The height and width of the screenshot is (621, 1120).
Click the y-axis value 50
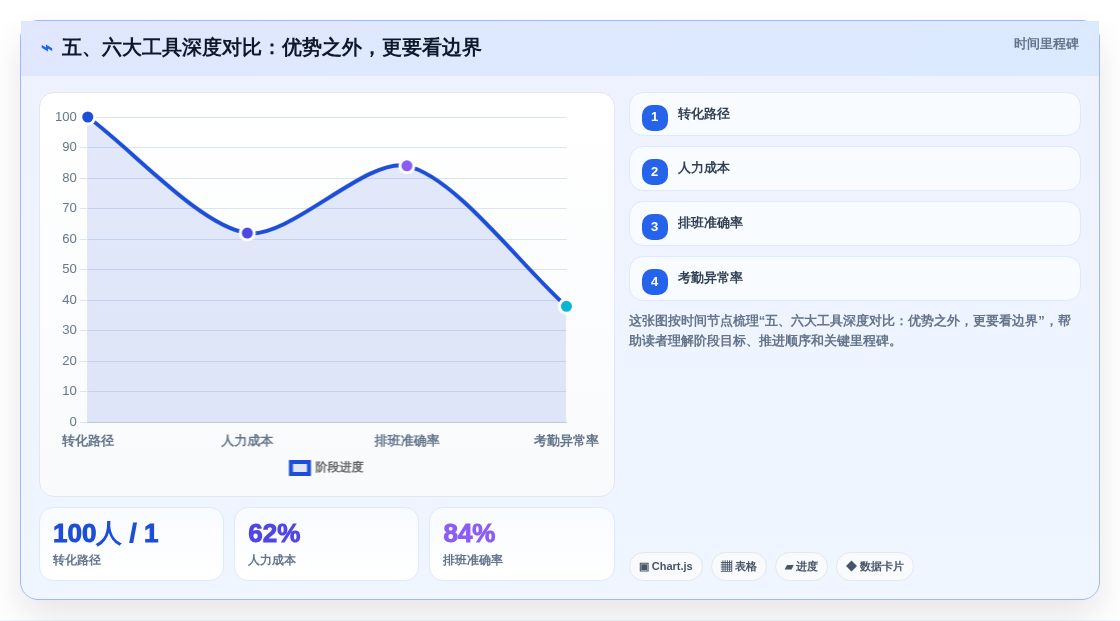[x=69, y=269]
